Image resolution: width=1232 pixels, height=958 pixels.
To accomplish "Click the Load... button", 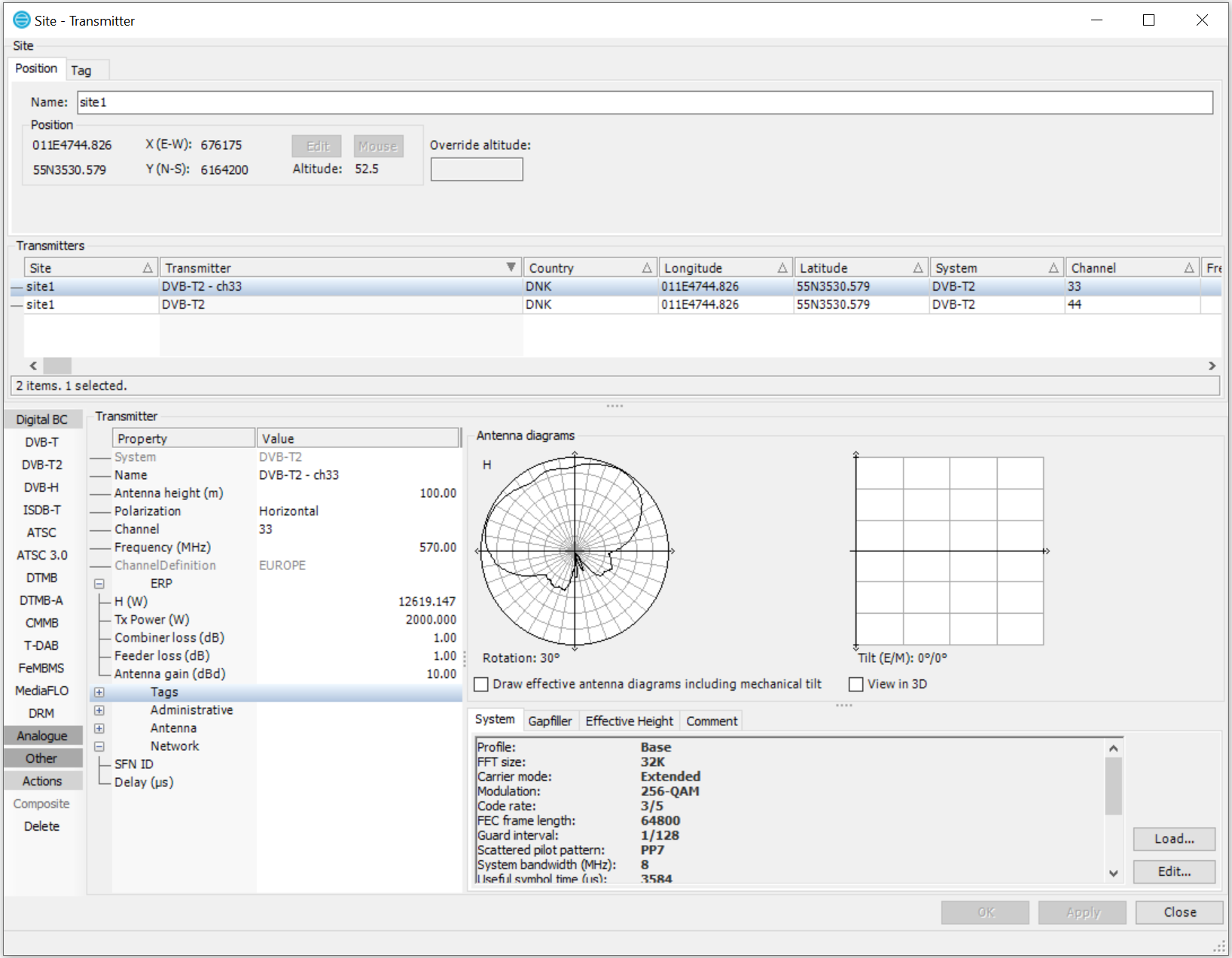I will 1174,839.
